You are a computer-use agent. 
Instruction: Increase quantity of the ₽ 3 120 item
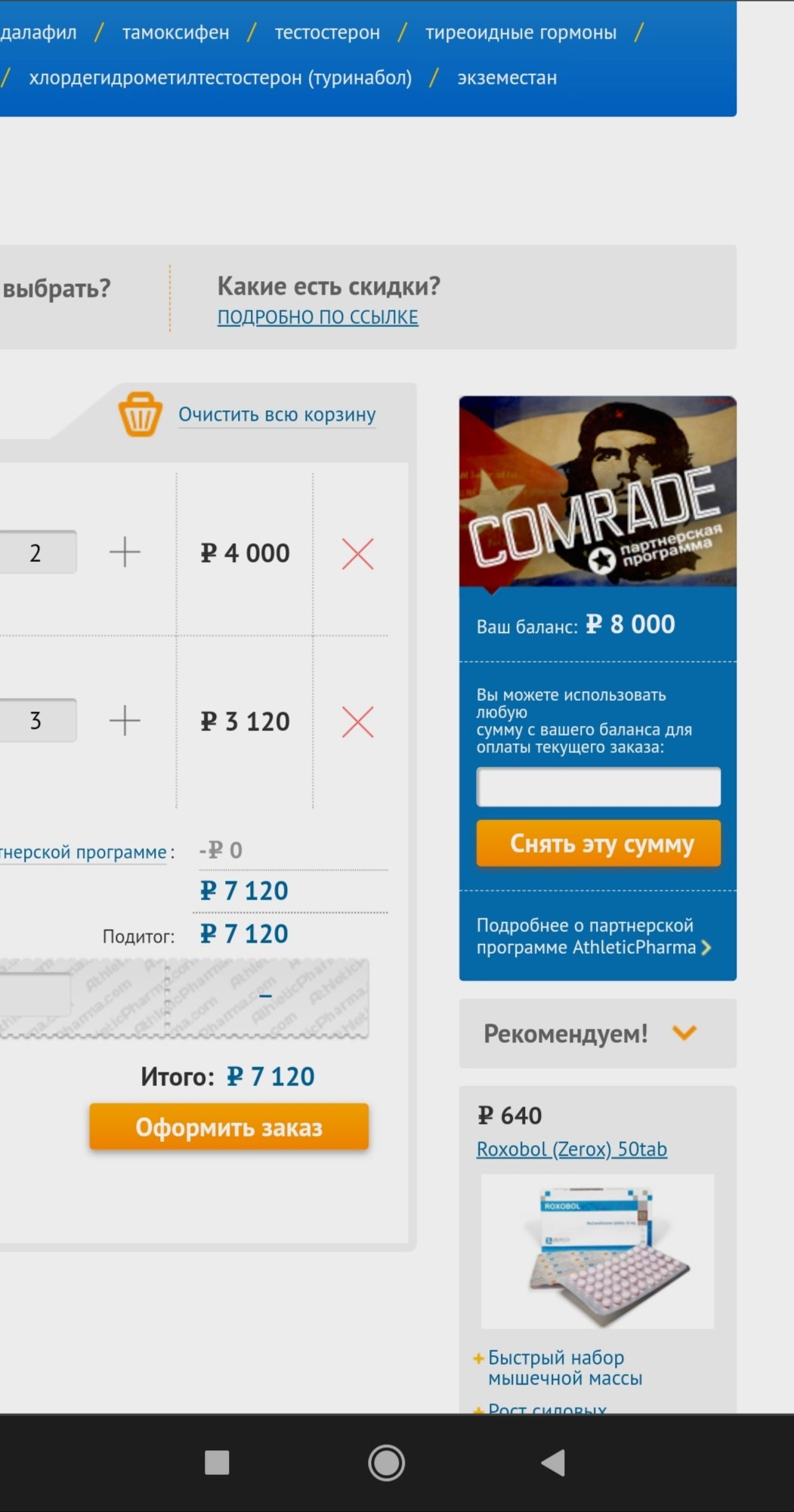click(125, 721)
